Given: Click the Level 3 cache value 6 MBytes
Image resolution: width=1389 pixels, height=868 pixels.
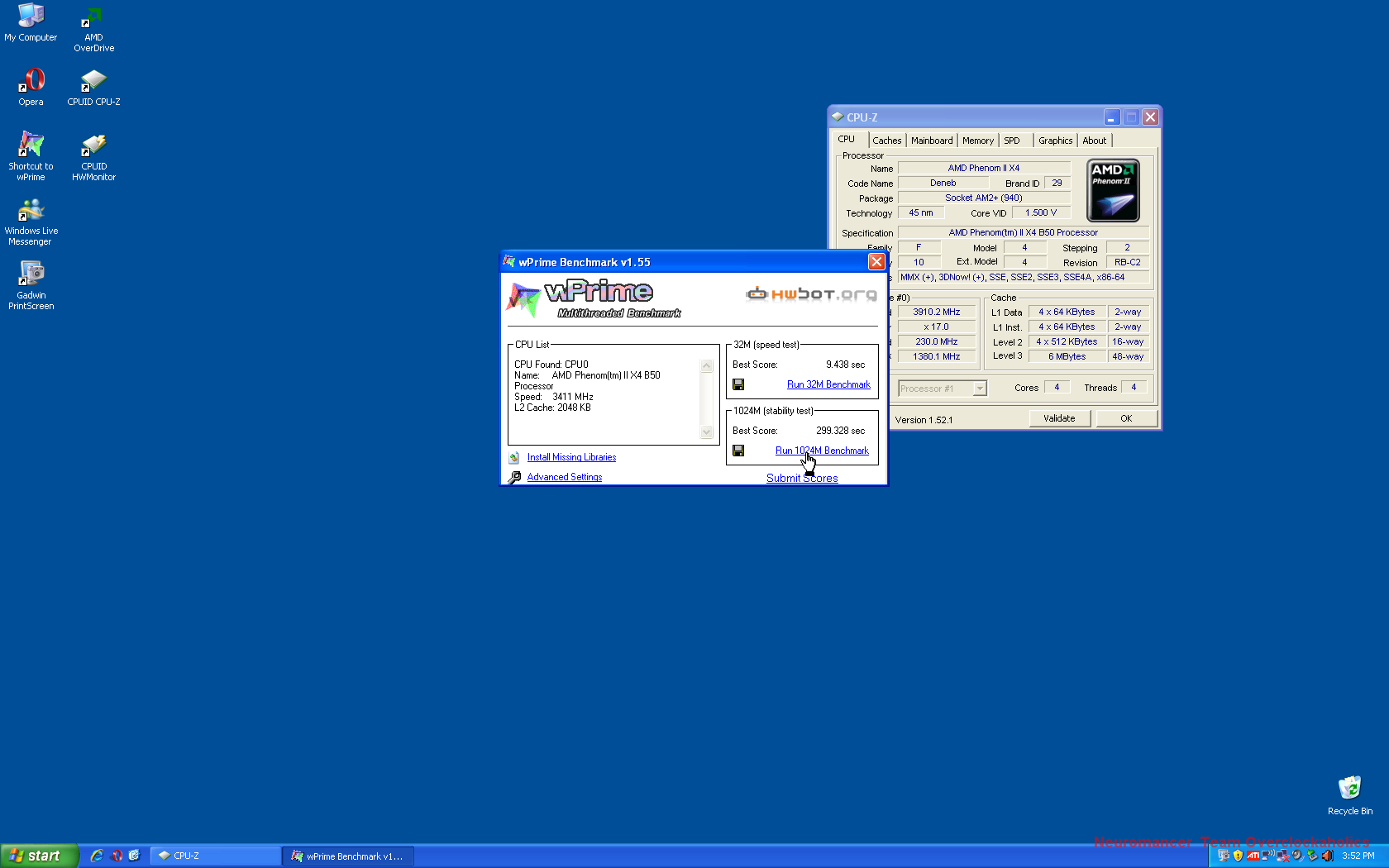Looking at the screenshot, I should (1067, 356).
